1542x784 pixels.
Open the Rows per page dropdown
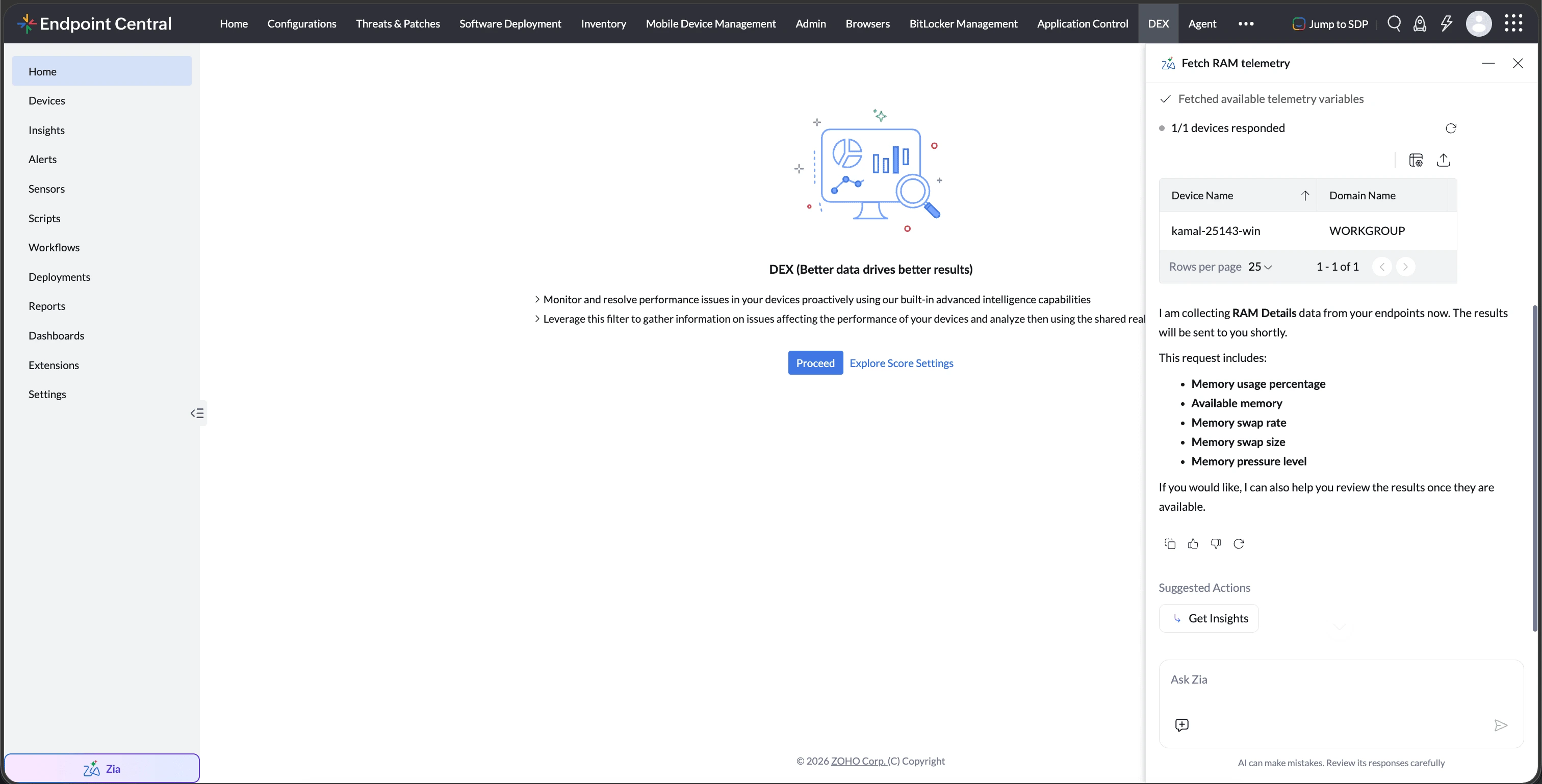(x=1260, y=266)
